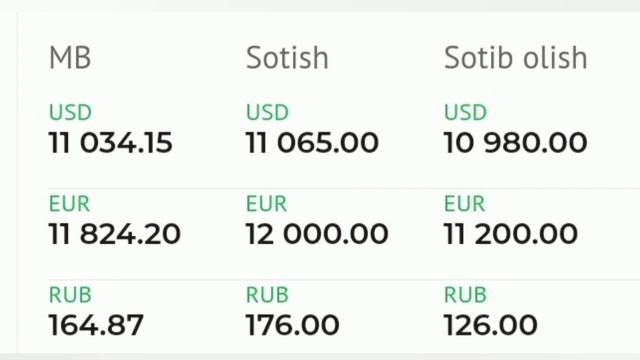This screenshot has height=360, width=640.
Task: Select the MB column header
Action: click(x=70, y=58)
